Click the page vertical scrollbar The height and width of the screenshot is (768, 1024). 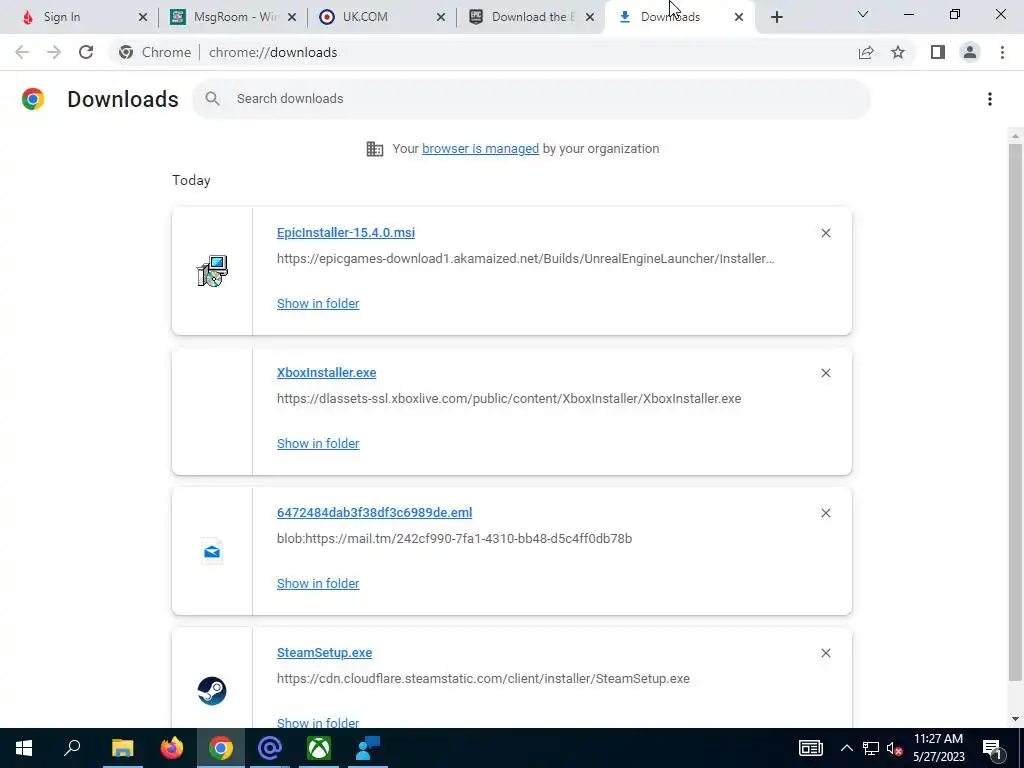click(x=1015, y=411)
